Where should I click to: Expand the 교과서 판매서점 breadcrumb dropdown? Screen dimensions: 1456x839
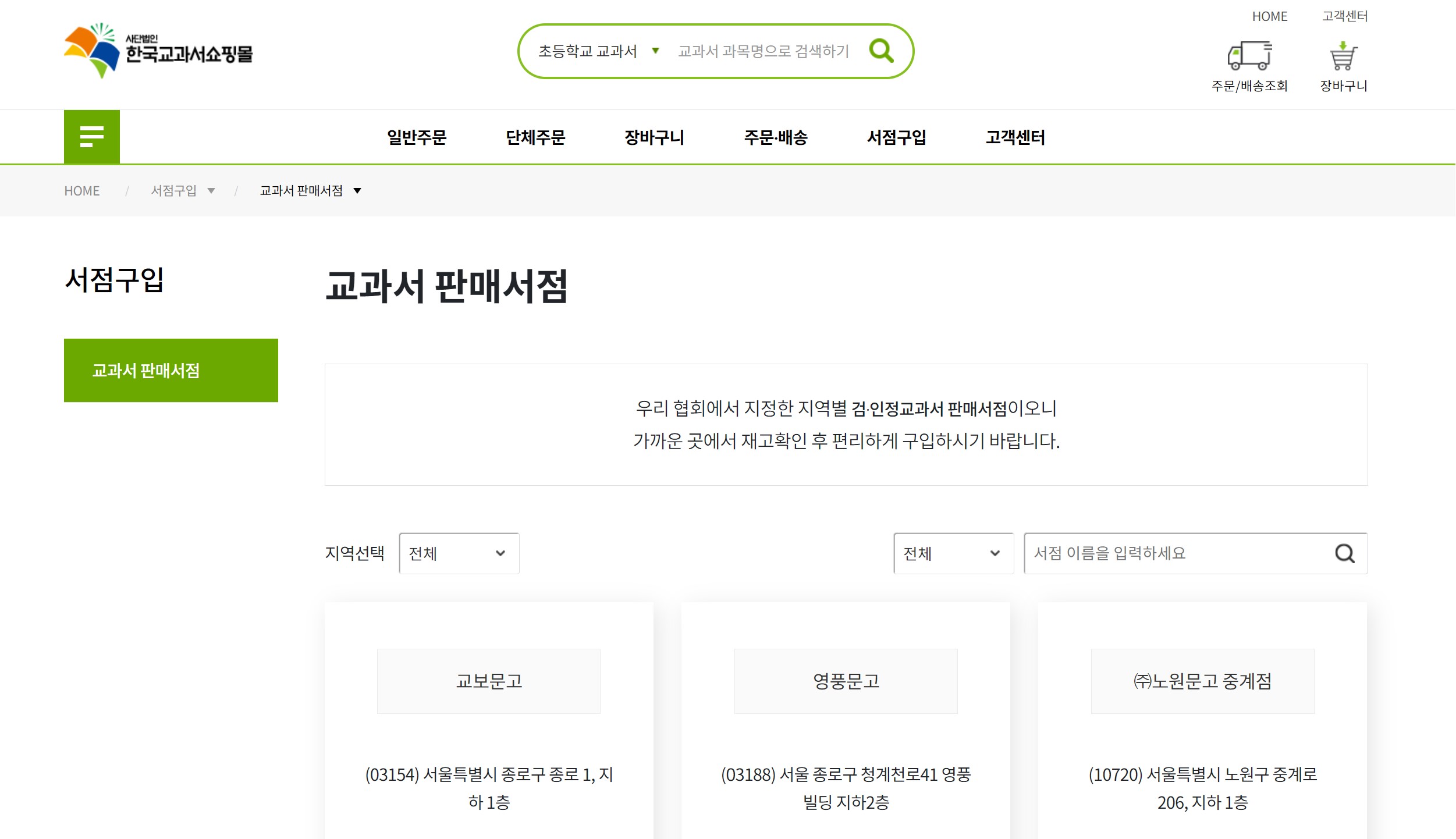click(357, 191)
